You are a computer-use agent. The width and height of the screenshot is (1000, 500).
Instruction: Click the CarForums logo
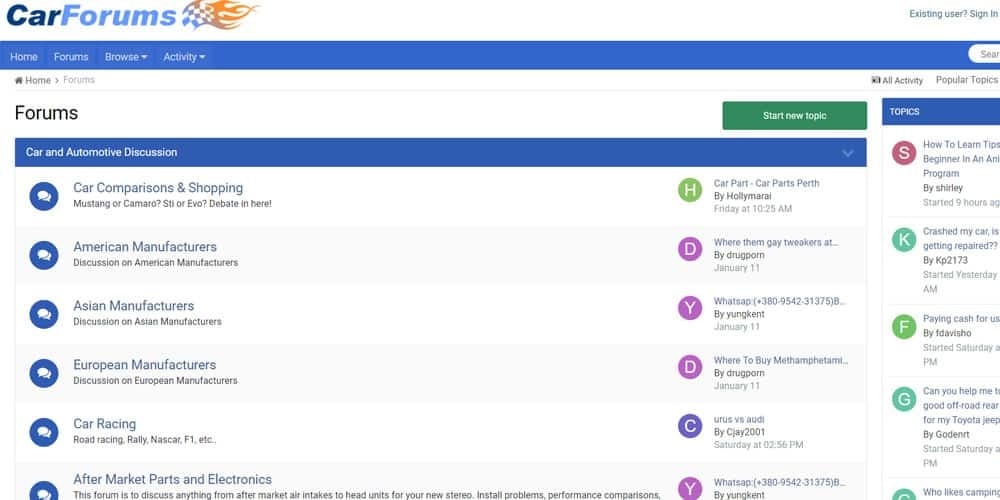132,15
